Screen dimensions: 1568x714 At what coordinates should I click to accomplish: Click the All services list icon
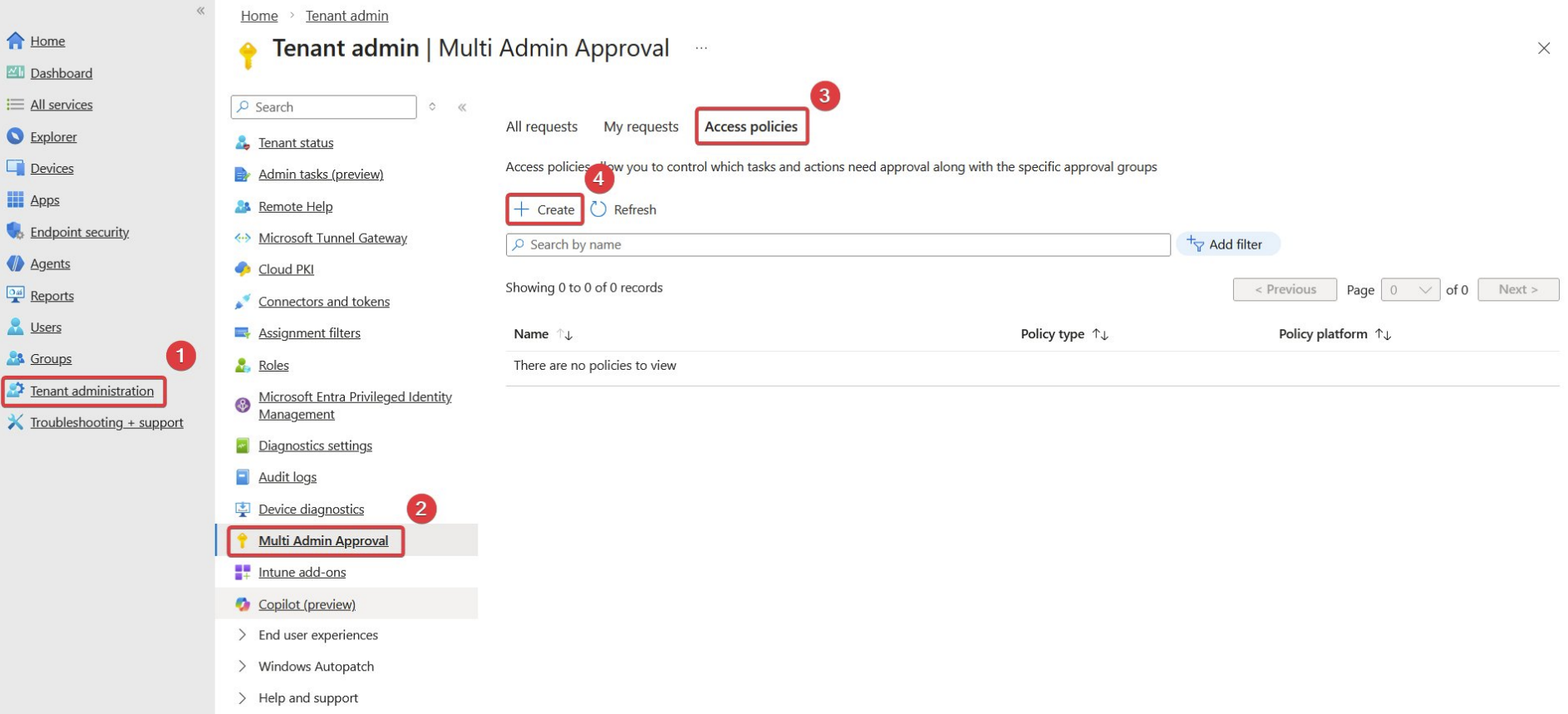(x=15, y=104)
